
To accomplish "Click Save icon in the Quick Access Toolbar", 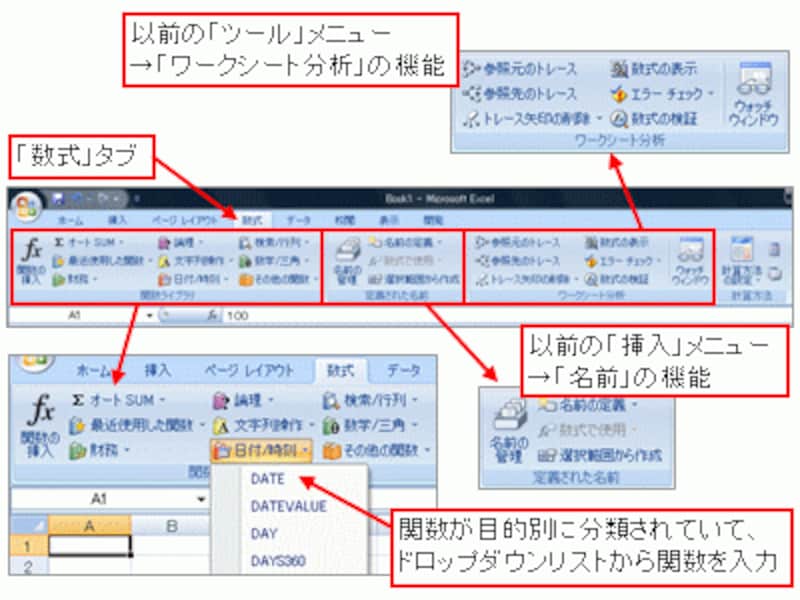I will coord(58,198).
